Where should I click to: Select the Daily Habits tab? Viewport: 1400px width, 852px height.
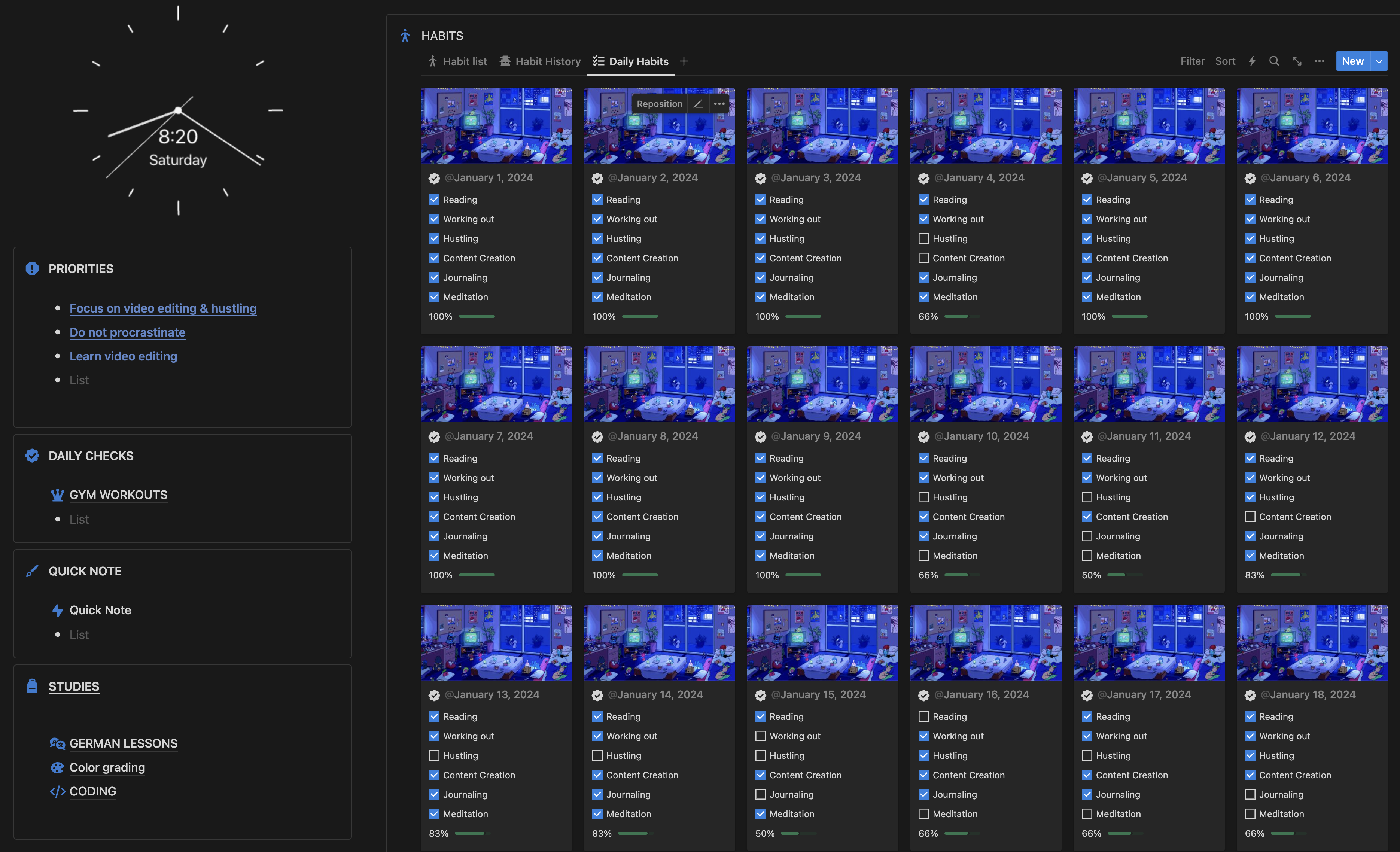click(x=630, y=61)
